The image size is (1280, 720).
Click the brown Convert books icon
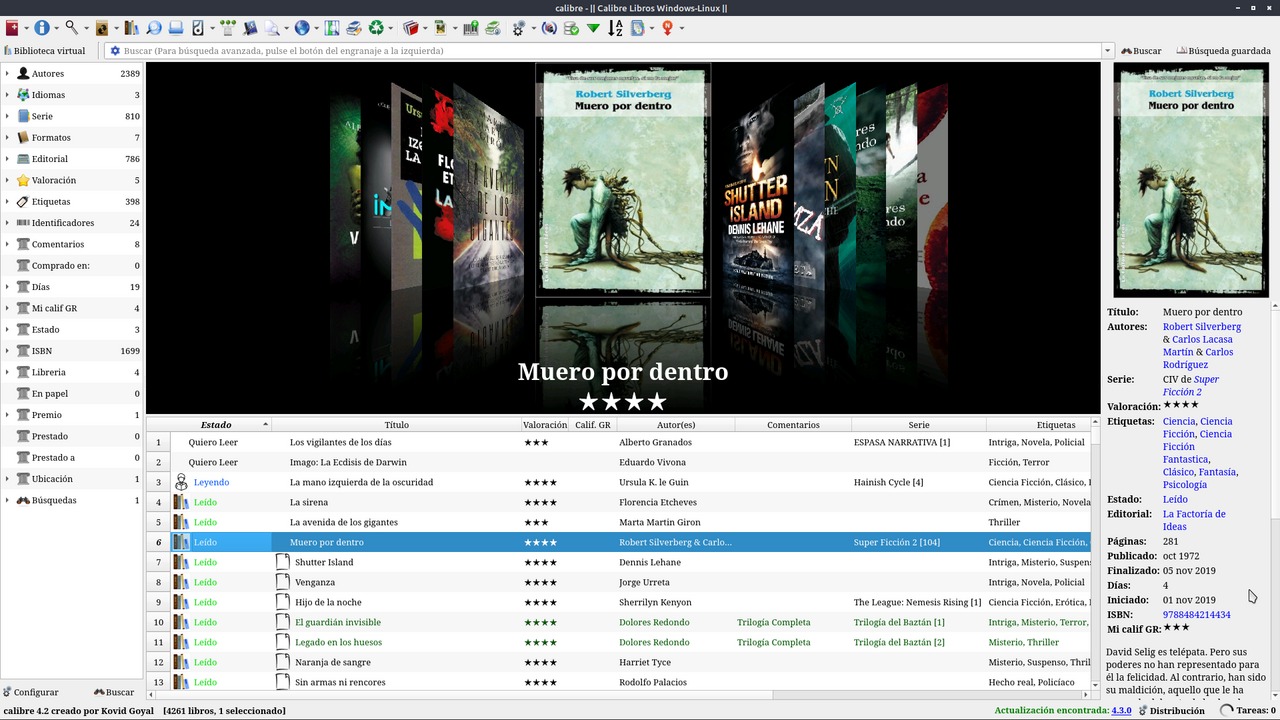point(101,28)
